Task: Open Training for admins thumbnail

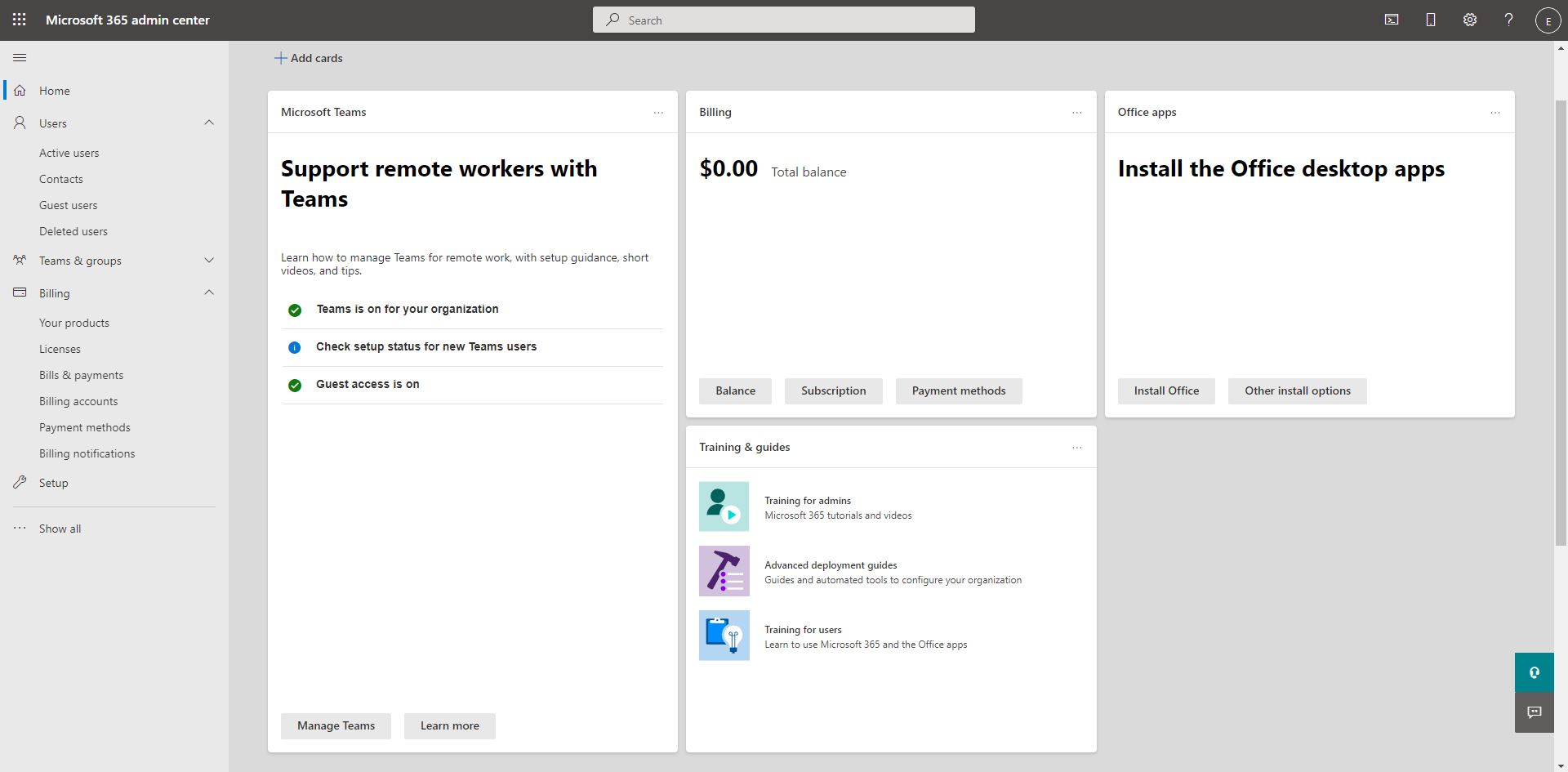Action: [724, 506]
